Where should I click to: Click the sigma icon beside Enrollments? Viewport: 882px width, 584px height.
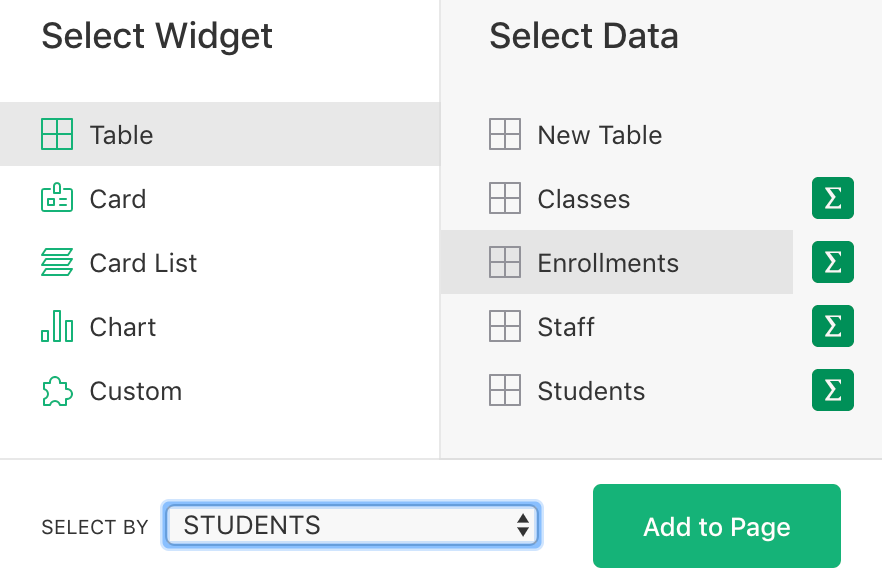point(833,262)
